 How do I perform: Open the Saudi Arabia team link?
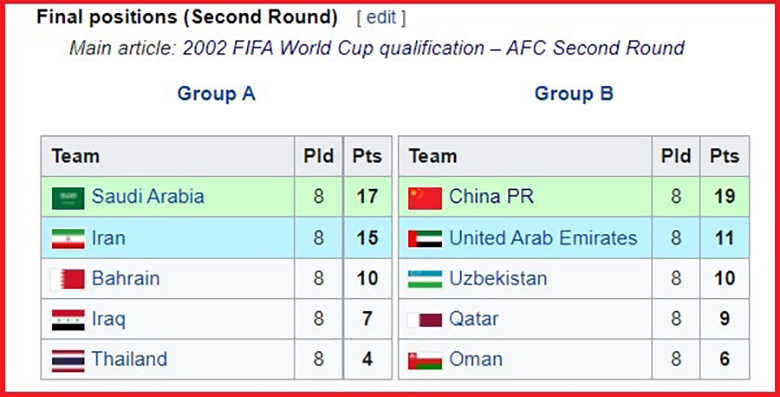(148, 197)
